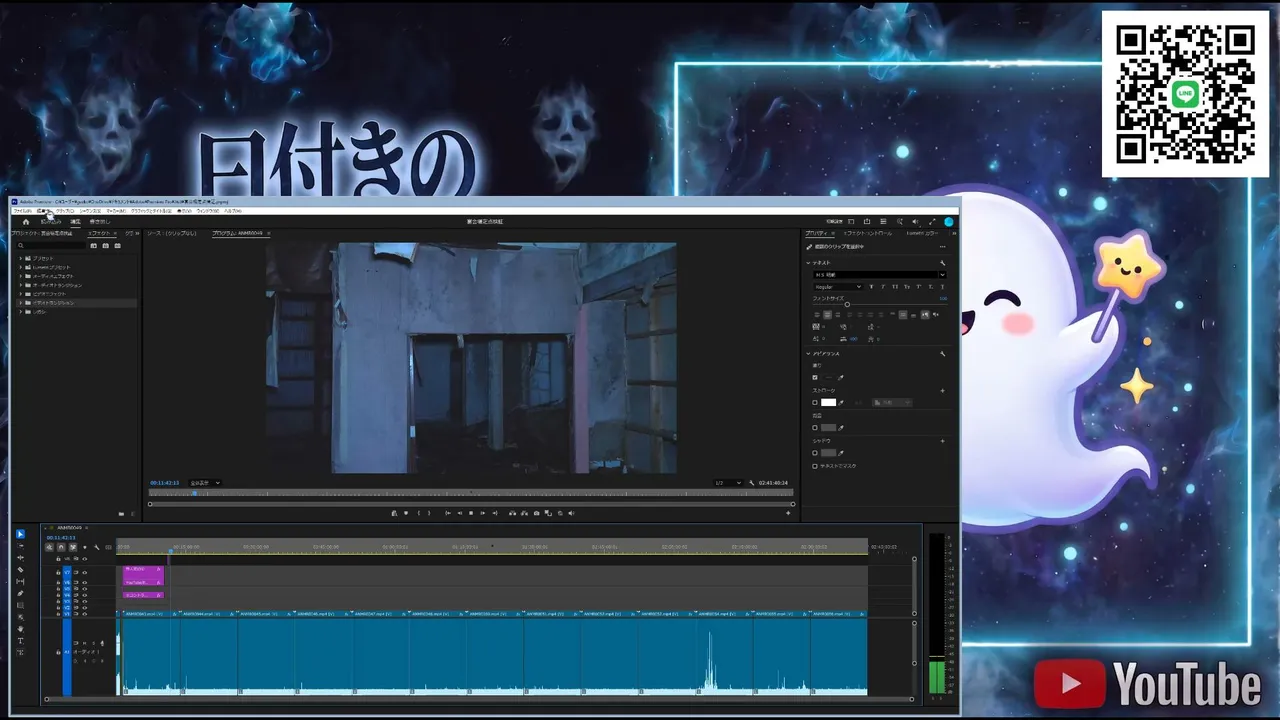This screenshot has height=720, width=1280.
Task: Toggle the V1 track eye visibility
Action: click(84, 614)
